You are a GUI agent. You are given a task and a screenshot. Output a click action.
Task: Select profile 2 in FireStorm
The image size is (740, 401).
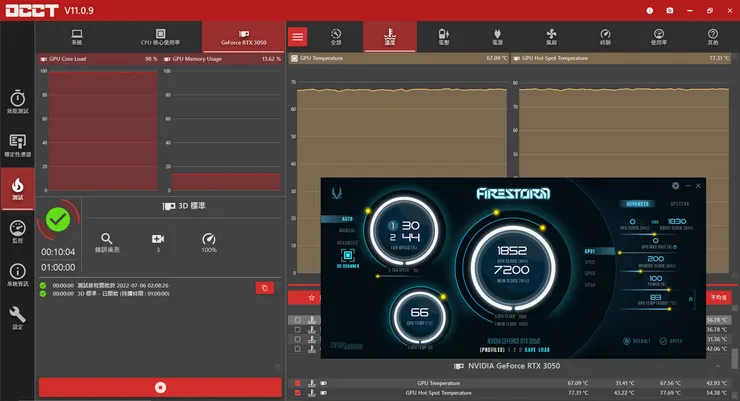[515, 350]
